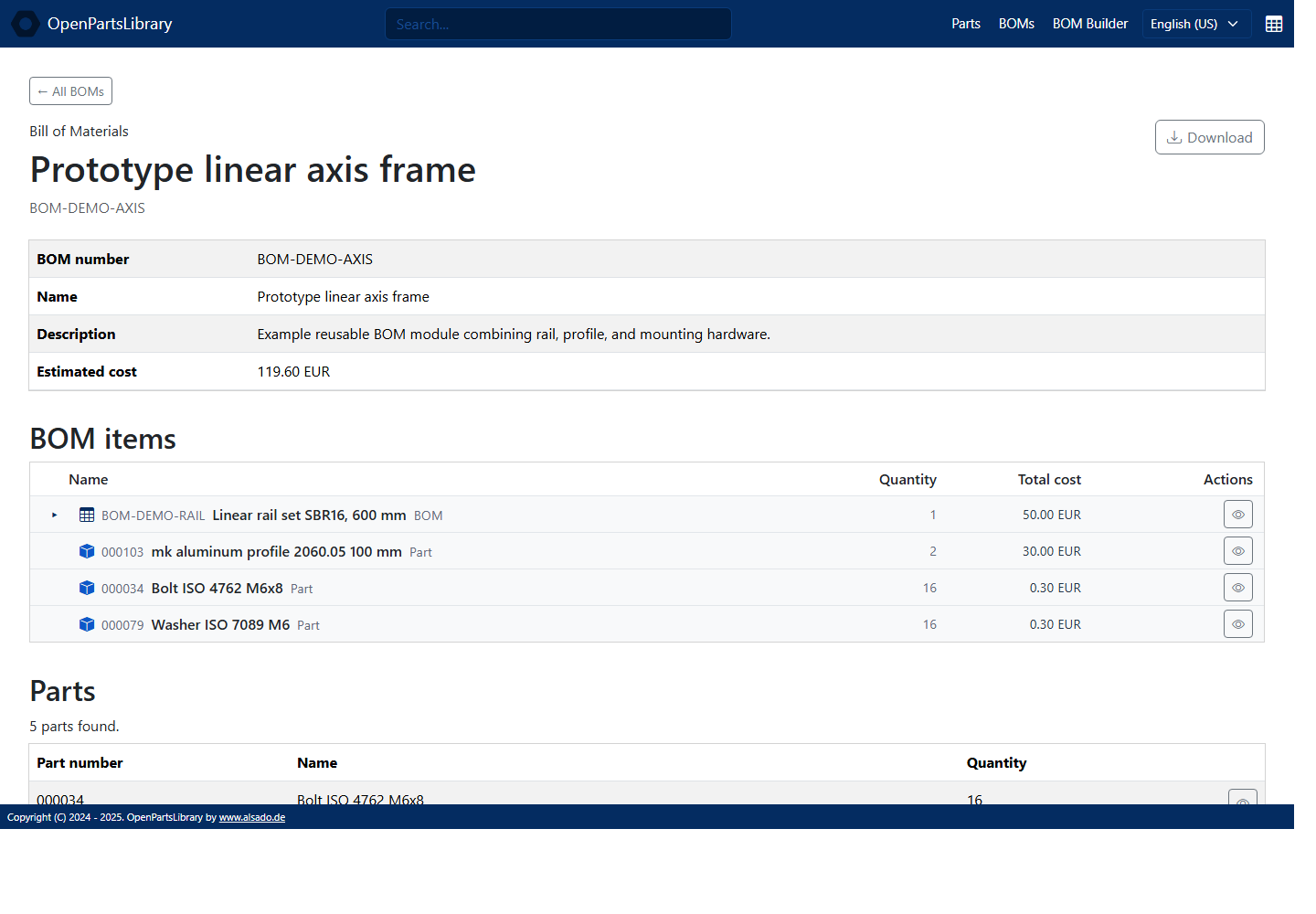Image resolution: width=1316 pixels, height=914 pixels.
Task: Open the English (US) language dropdown
Action: click(x=1196, y=24)
